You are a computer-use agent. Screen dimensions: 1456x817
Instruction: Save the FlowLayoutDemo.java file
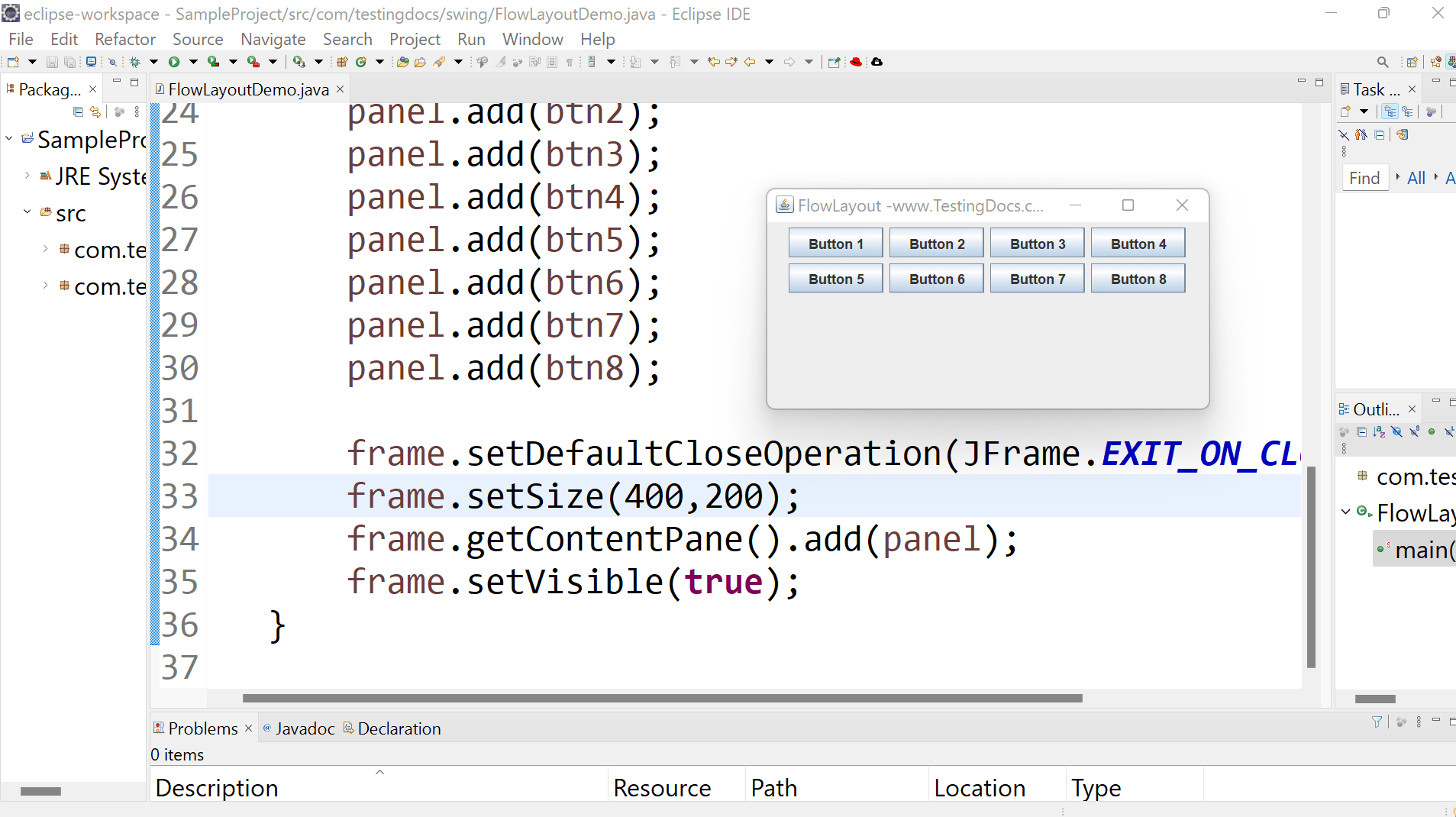(x=51, y=62)
